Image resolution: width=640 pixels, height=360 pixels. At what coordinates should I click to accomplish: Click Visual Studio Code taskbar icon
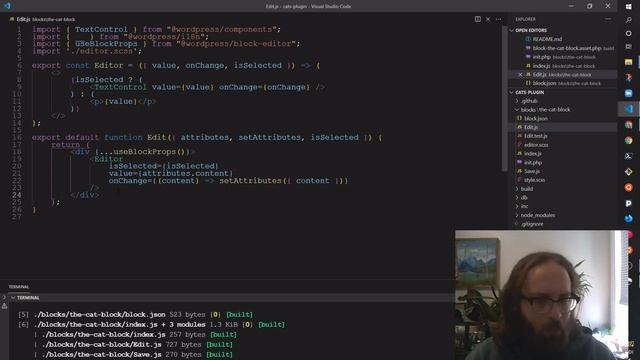click(629, 109)
